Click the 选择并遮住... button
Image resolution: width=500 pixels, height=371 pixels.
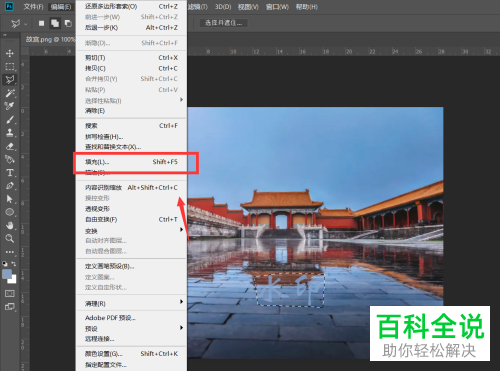click(x=223, y=23)
